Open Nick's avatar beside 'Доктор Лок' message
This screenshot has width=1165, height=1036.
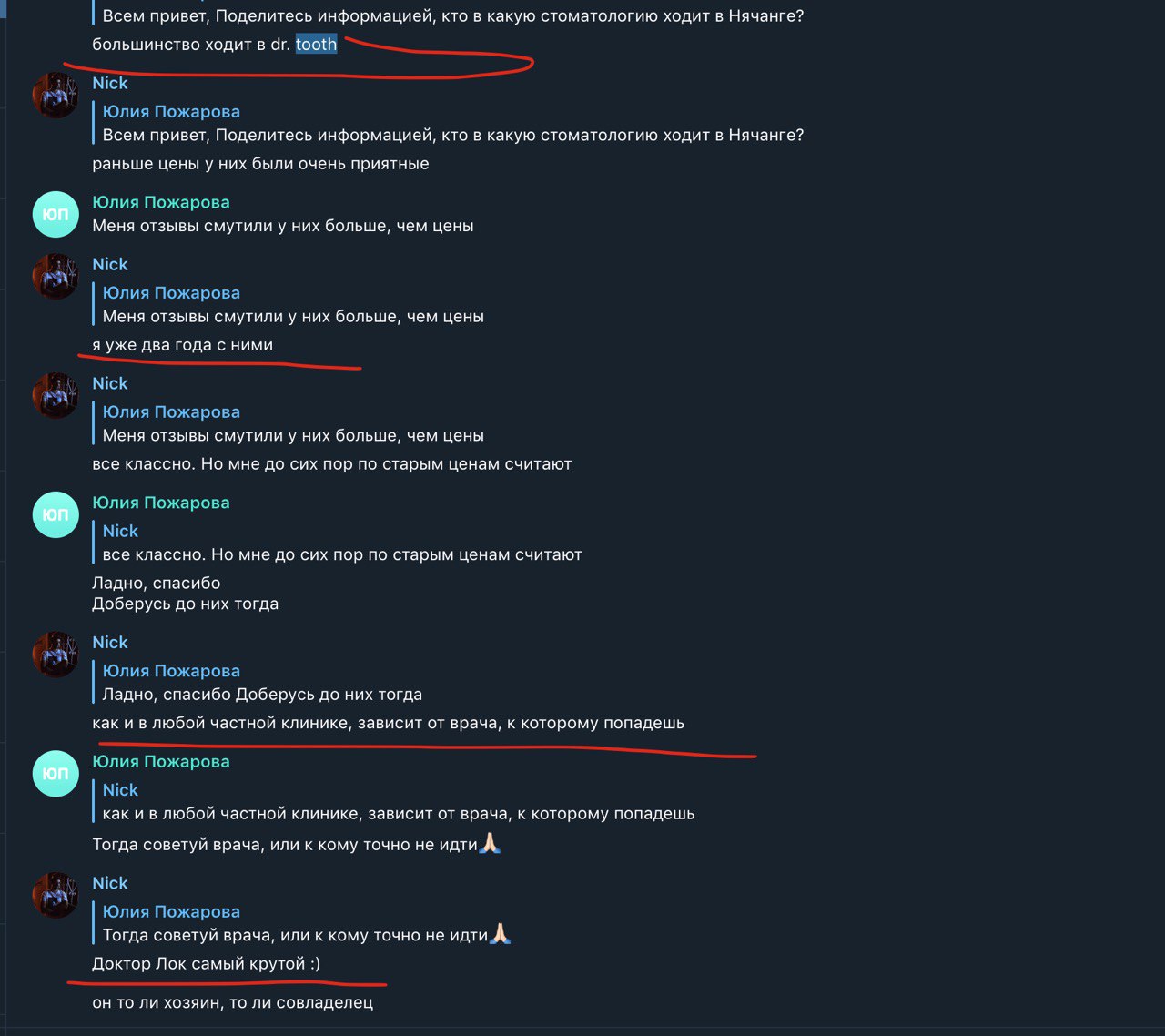56,896
